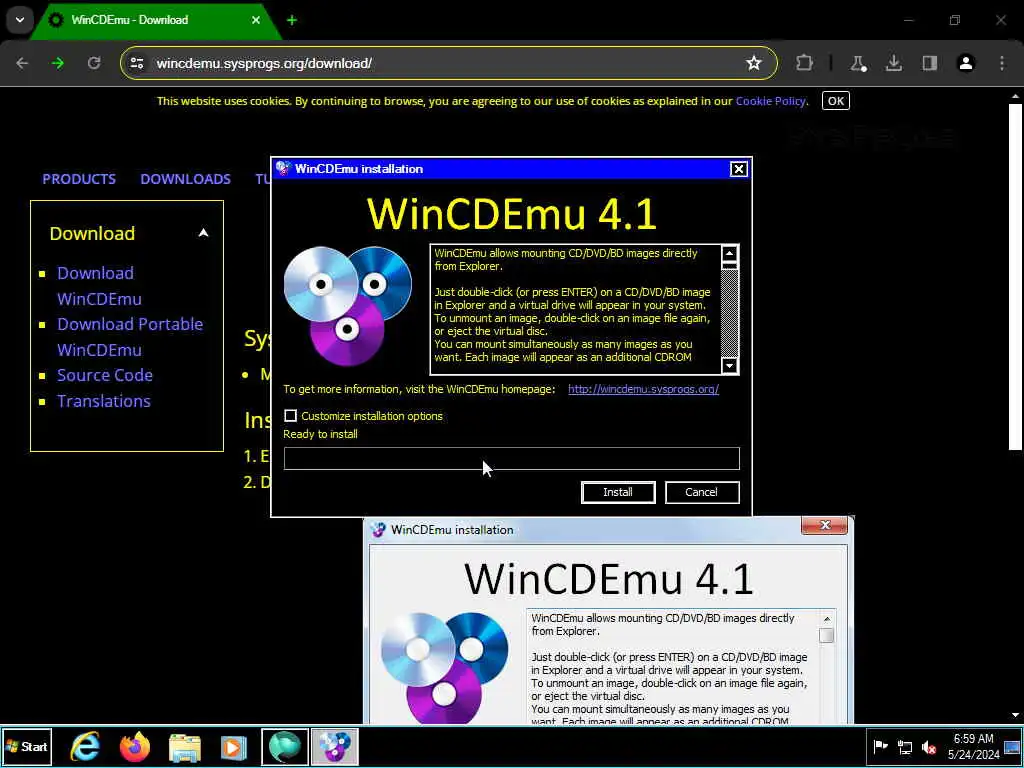Open the tab search dropdown arrow

tap(20, 20)
